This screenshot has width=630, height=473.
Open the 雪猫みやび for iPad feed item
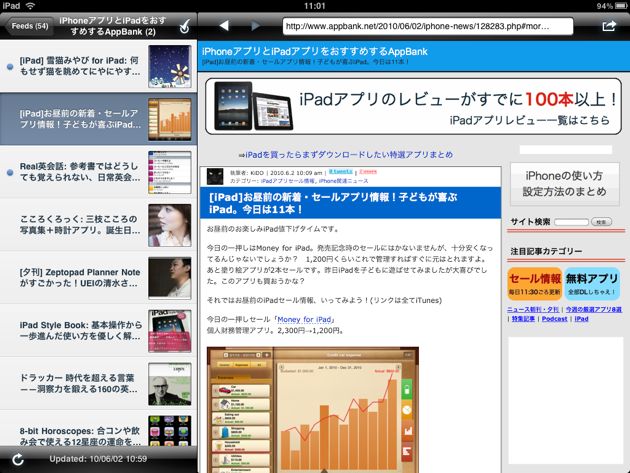tap(98, 66)
